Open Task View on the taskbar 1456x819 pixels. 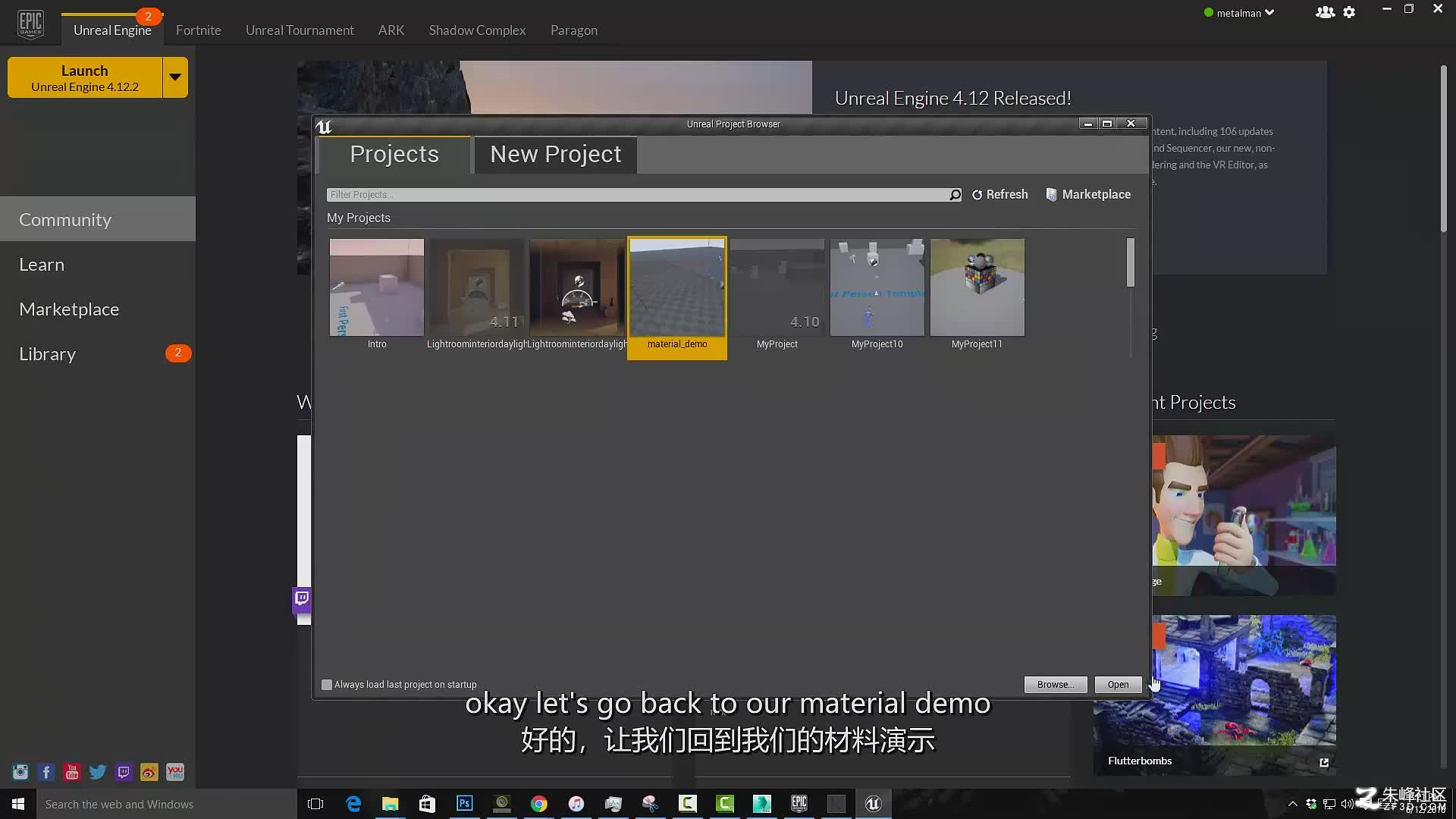pyautogui.click(x=315, y=804)
